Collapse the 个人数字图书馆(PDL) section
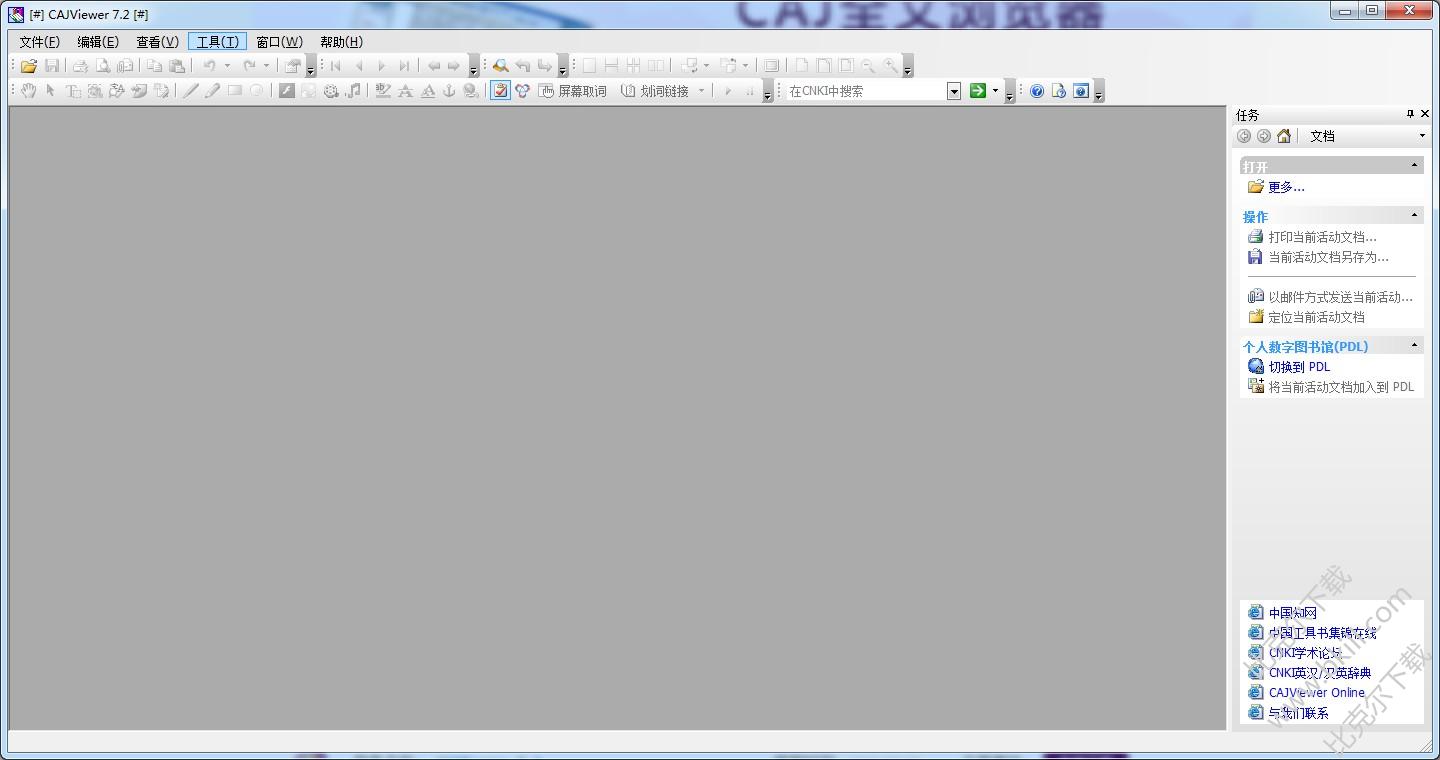The width and height of the screenshot is (1440, 760). coord(1415,345)
